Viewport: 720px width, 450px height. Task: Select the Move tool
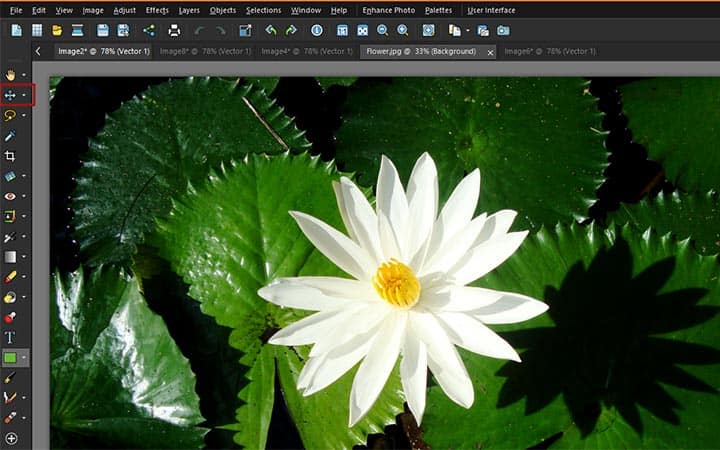pyautogui.click(x=10, y=96)
